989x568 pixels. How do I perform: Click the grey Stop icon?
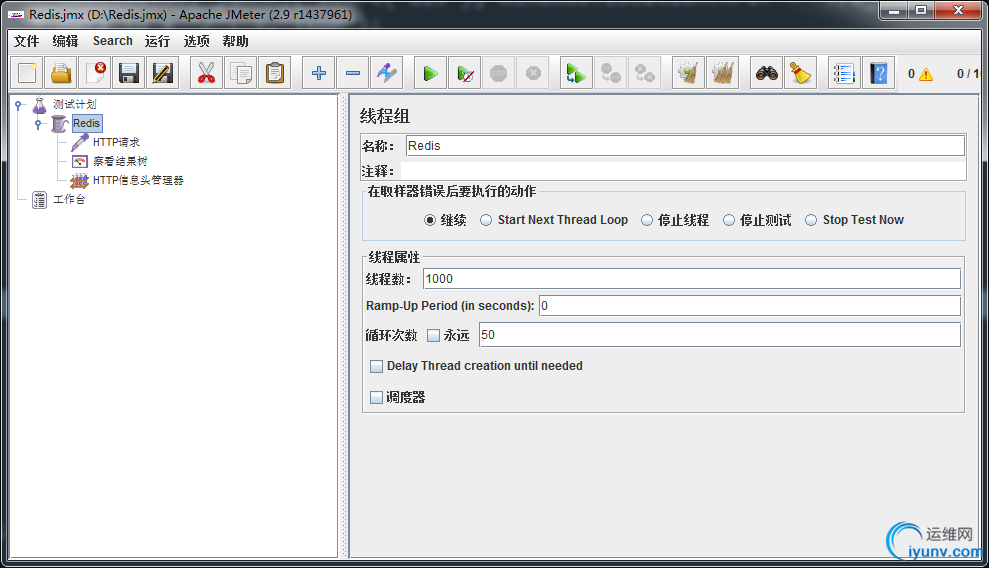[x=499, y=73]
